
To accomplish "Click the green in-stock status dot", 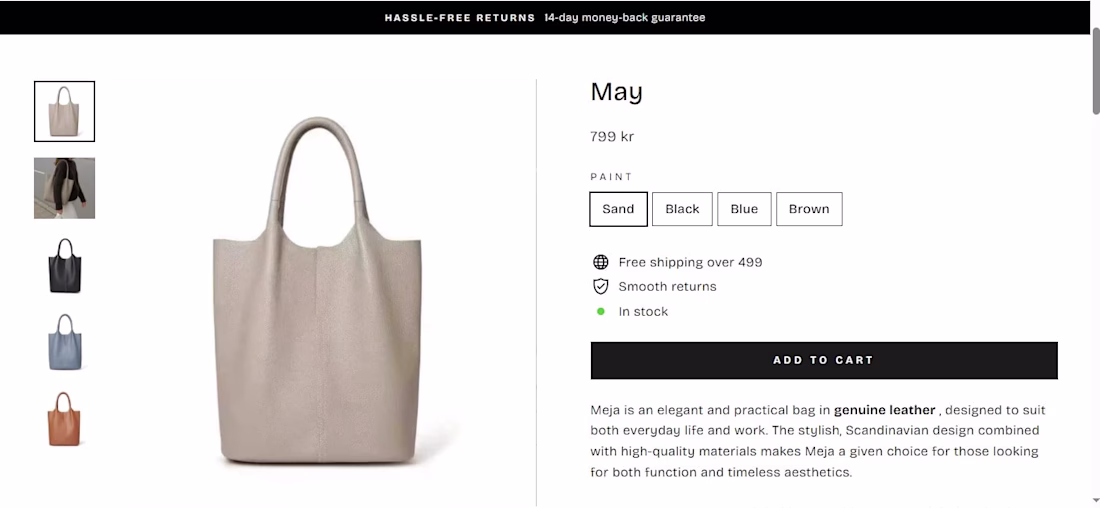I will click(601, 312).
